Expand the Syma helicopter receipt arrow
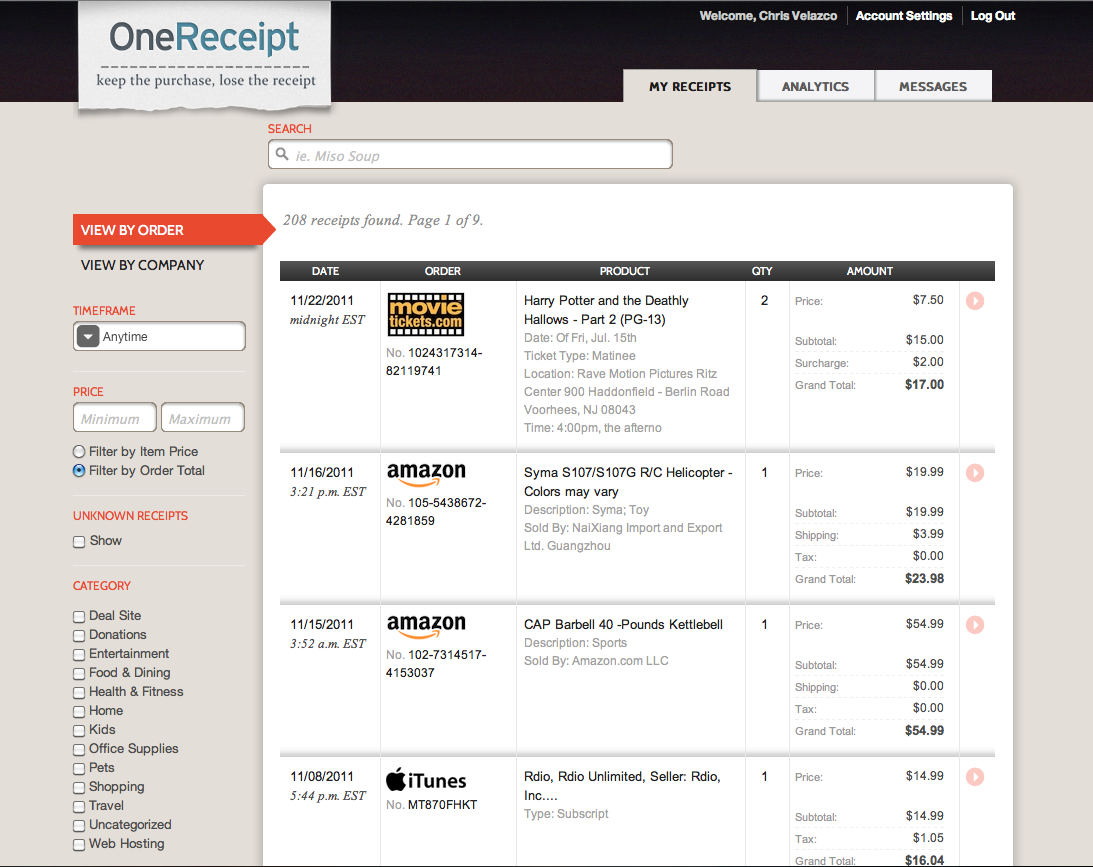This screenshot has width=1093, height=867. 974,473
